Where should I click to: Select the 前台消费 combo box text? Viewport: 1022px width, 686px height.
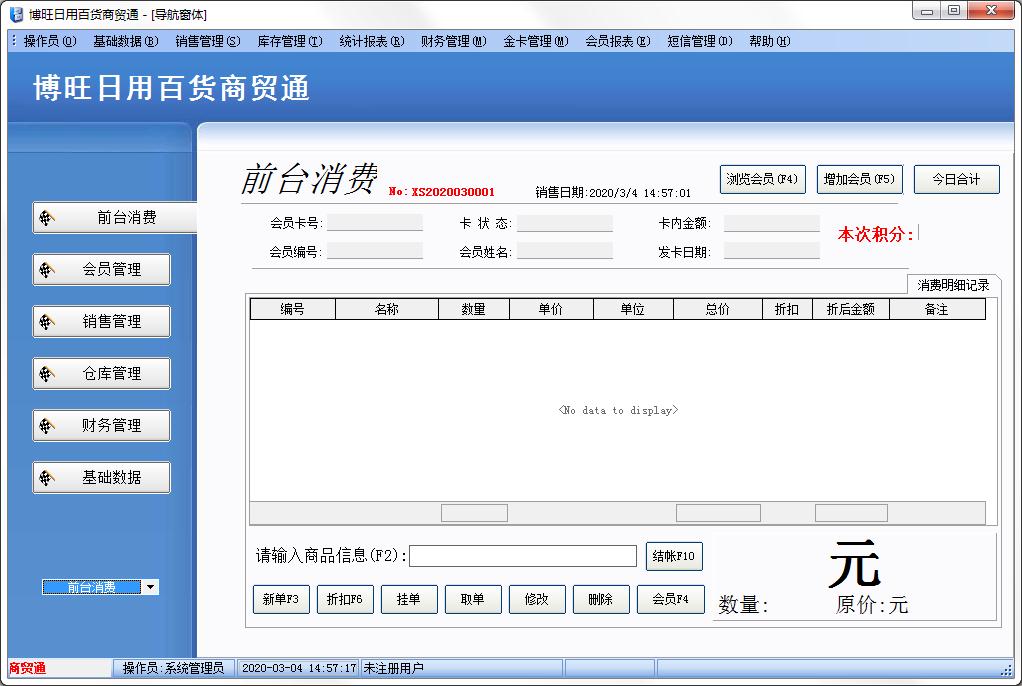pos(91,587)
